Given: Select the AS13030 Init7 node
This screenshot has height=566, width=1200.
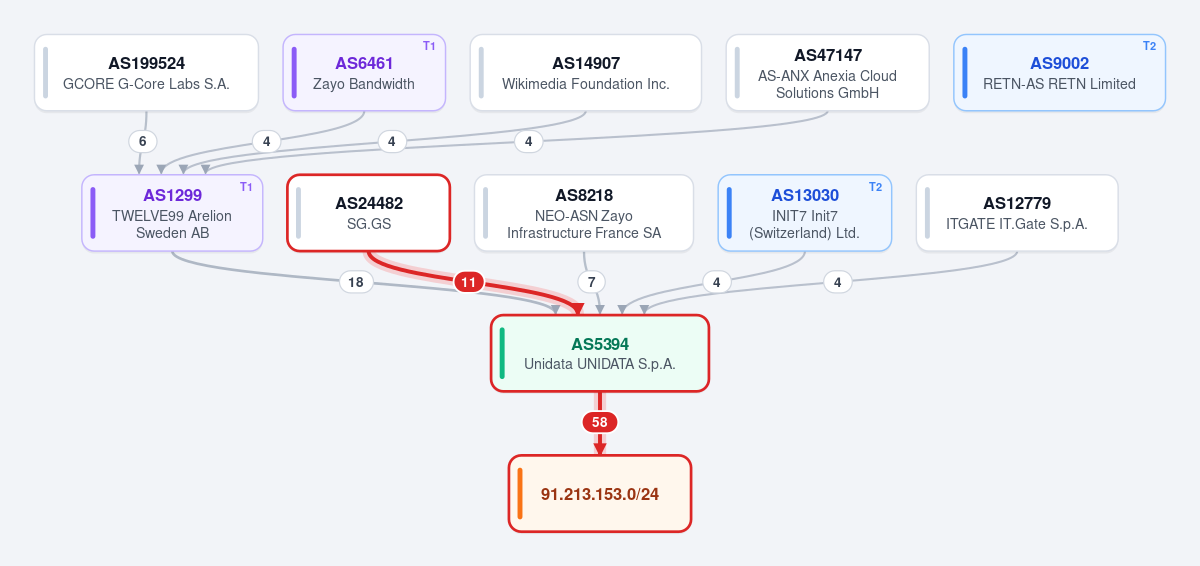Looking at the screenshot, I should pyautogui.click(x=805, y=213).
